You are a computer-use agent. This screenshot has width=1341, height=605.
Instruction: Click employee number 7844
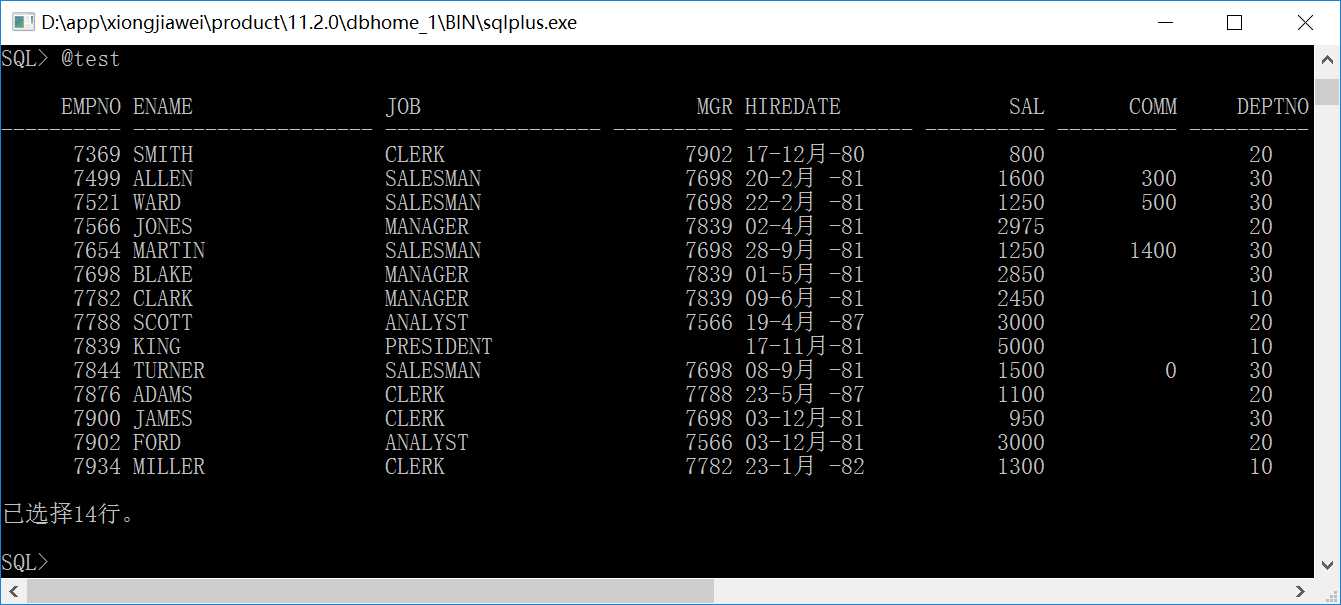point(97,371)
